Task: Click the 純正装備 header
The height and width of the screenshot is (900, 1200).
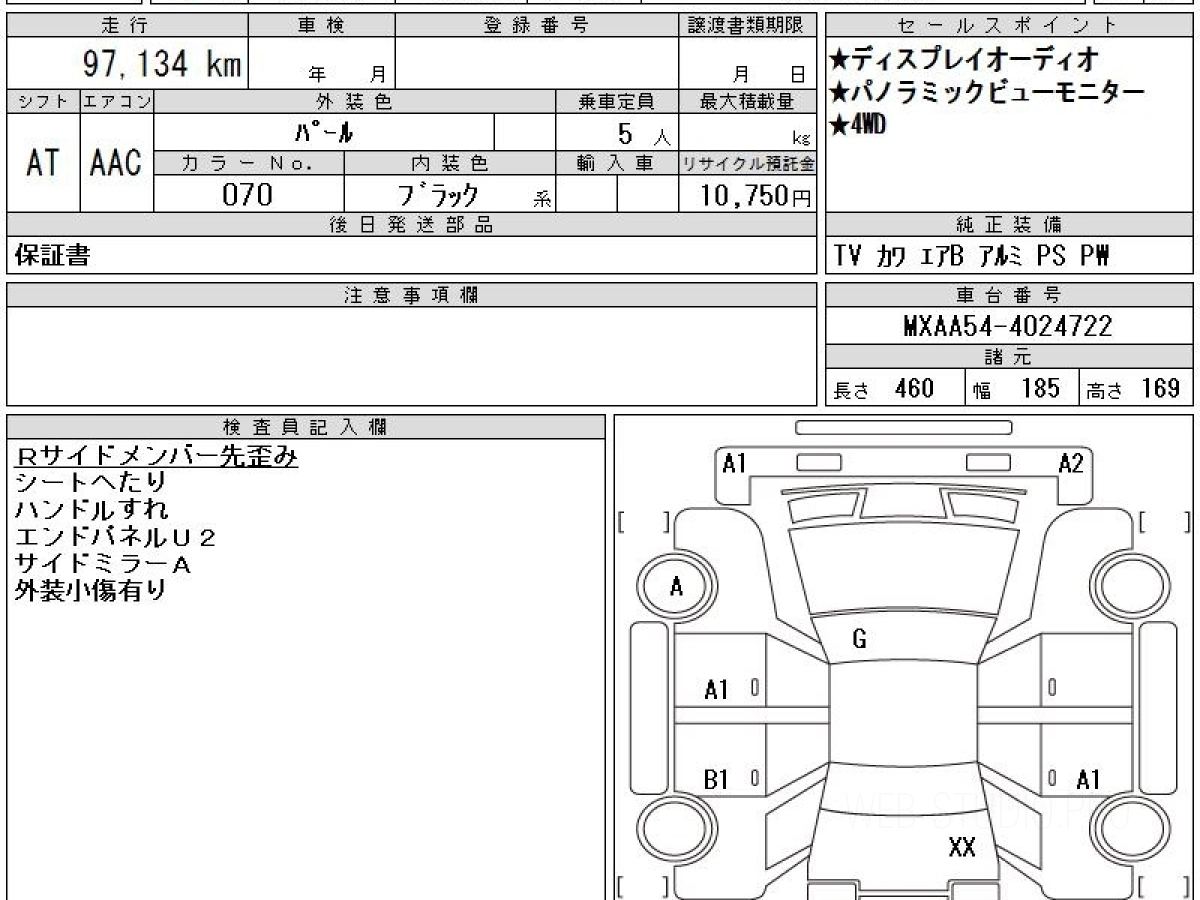Action: coord(1009,225)
